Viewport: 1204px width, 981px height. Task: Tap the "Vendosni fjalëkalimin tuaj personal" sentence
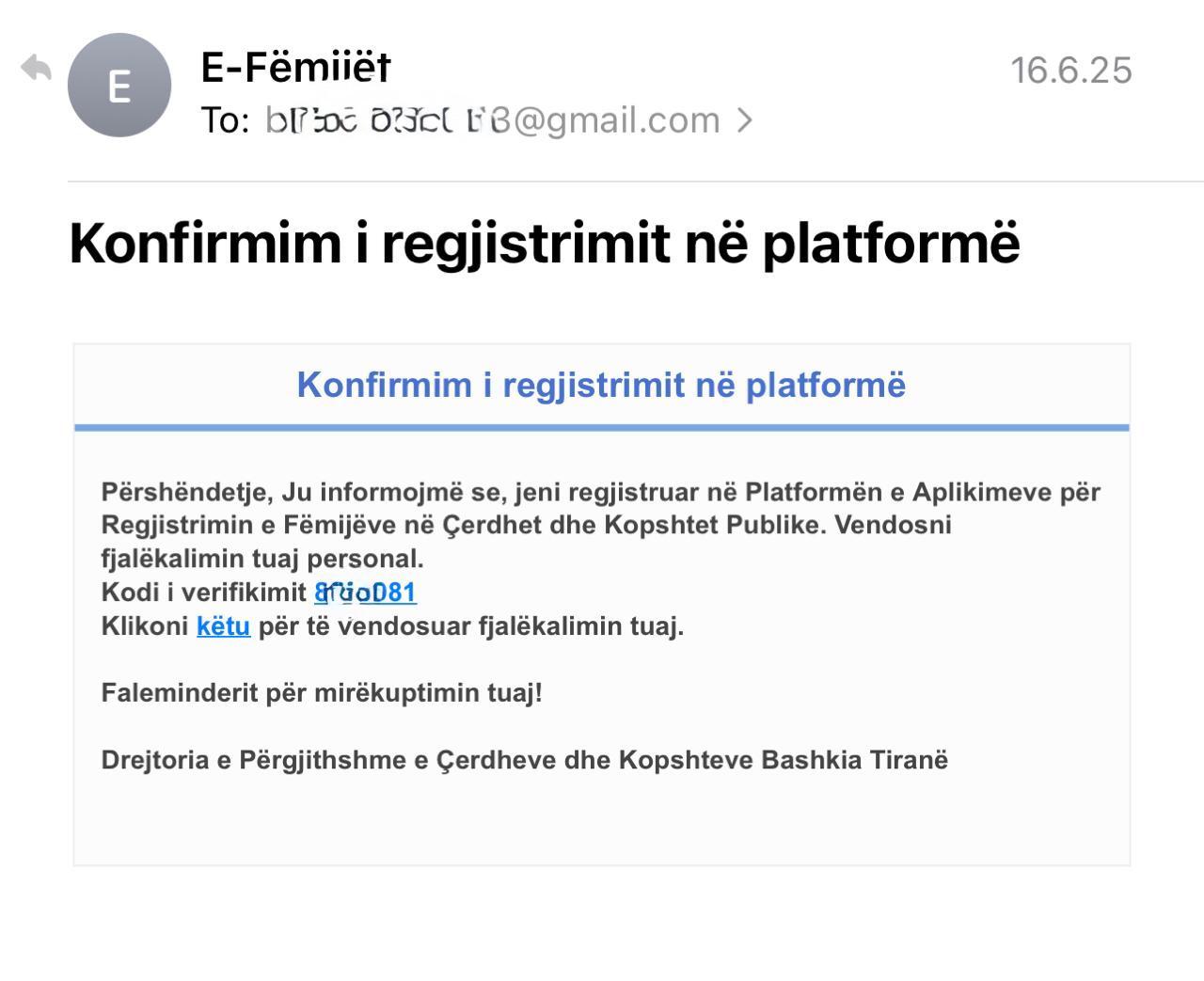coord(262,559)
